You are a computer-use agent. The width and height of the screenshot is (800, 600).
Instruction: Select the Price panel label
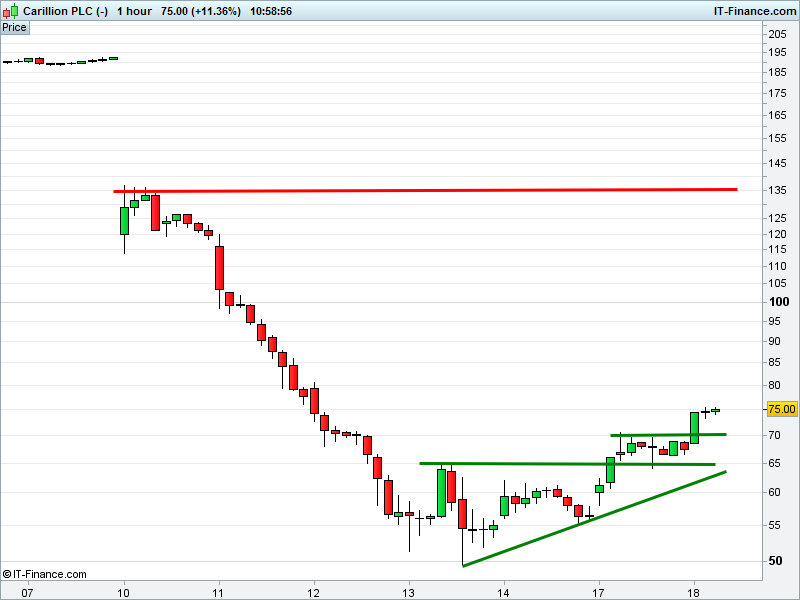(x=14, y=28)
